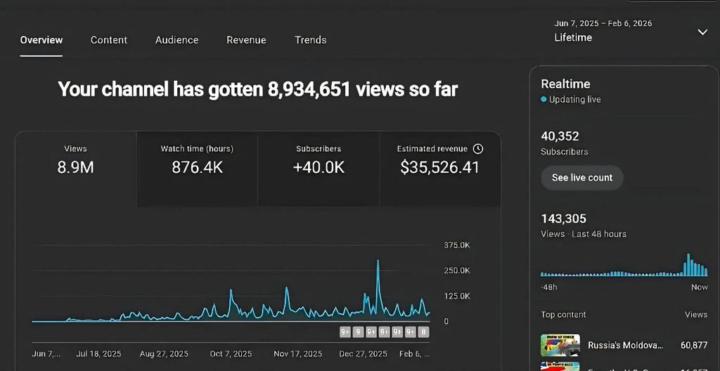The image size is (720, 371).
Task: Open the Overview tab
Action: (41, 40)
